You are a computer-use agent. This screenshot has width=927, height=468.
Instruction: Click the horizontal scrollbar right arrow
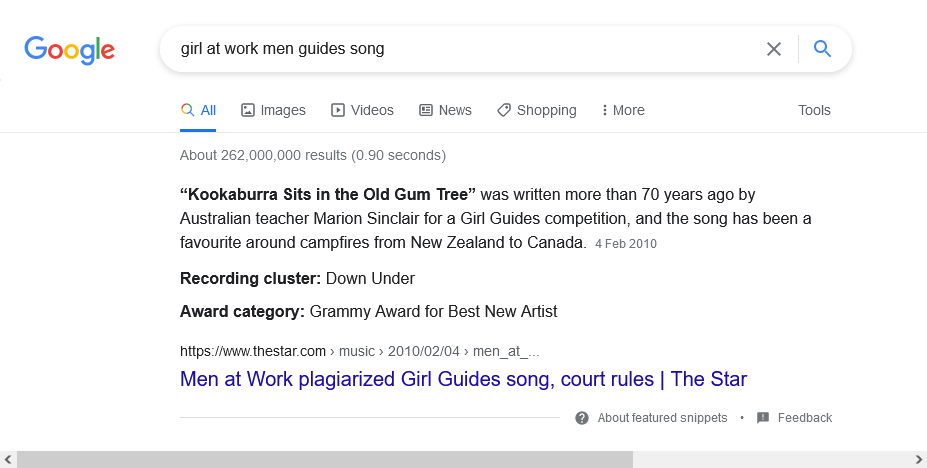click(918, 459)
